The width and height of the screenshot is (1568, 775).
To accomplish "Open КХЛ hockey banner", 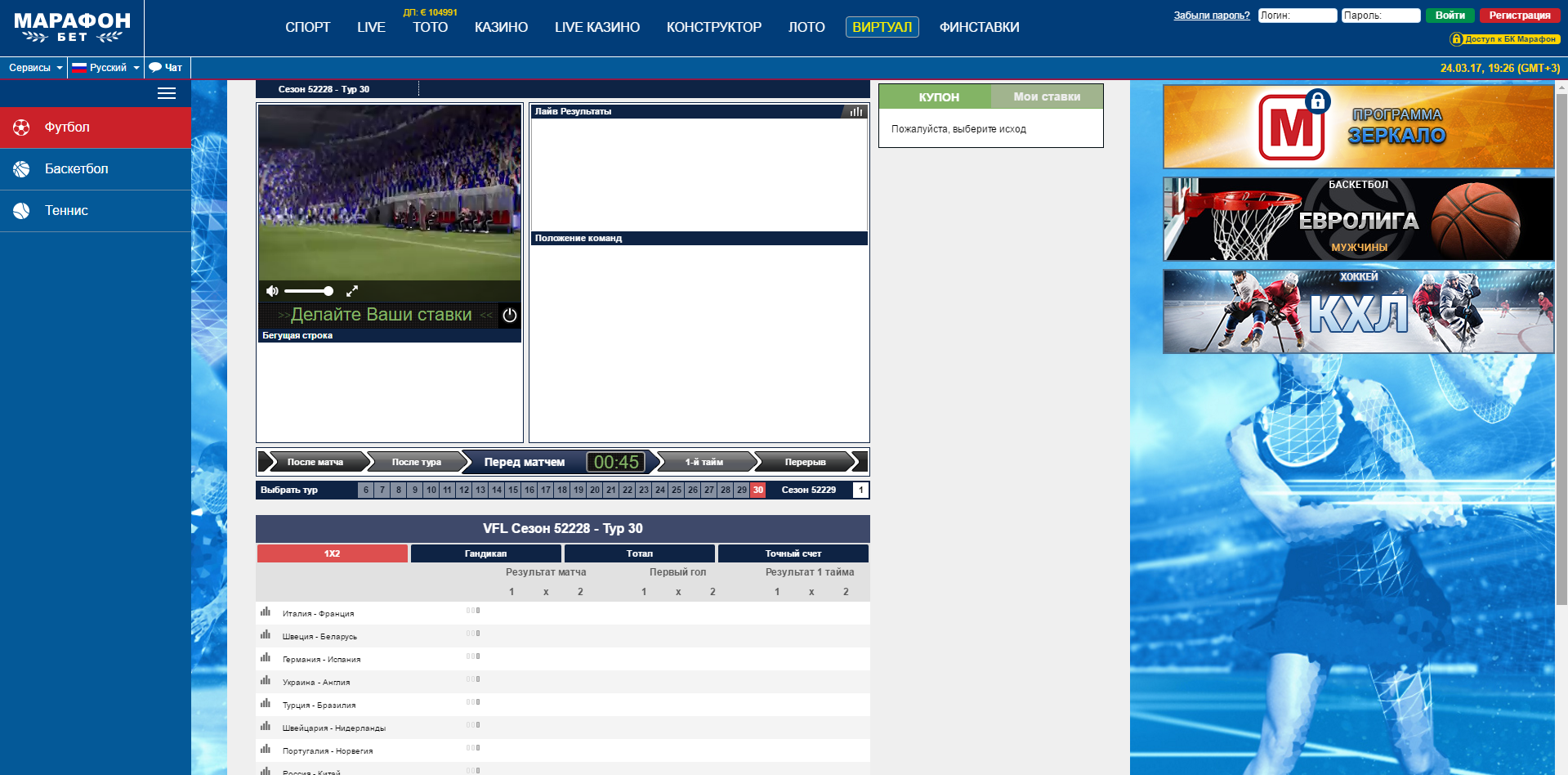I will (x=1358, y=311).
